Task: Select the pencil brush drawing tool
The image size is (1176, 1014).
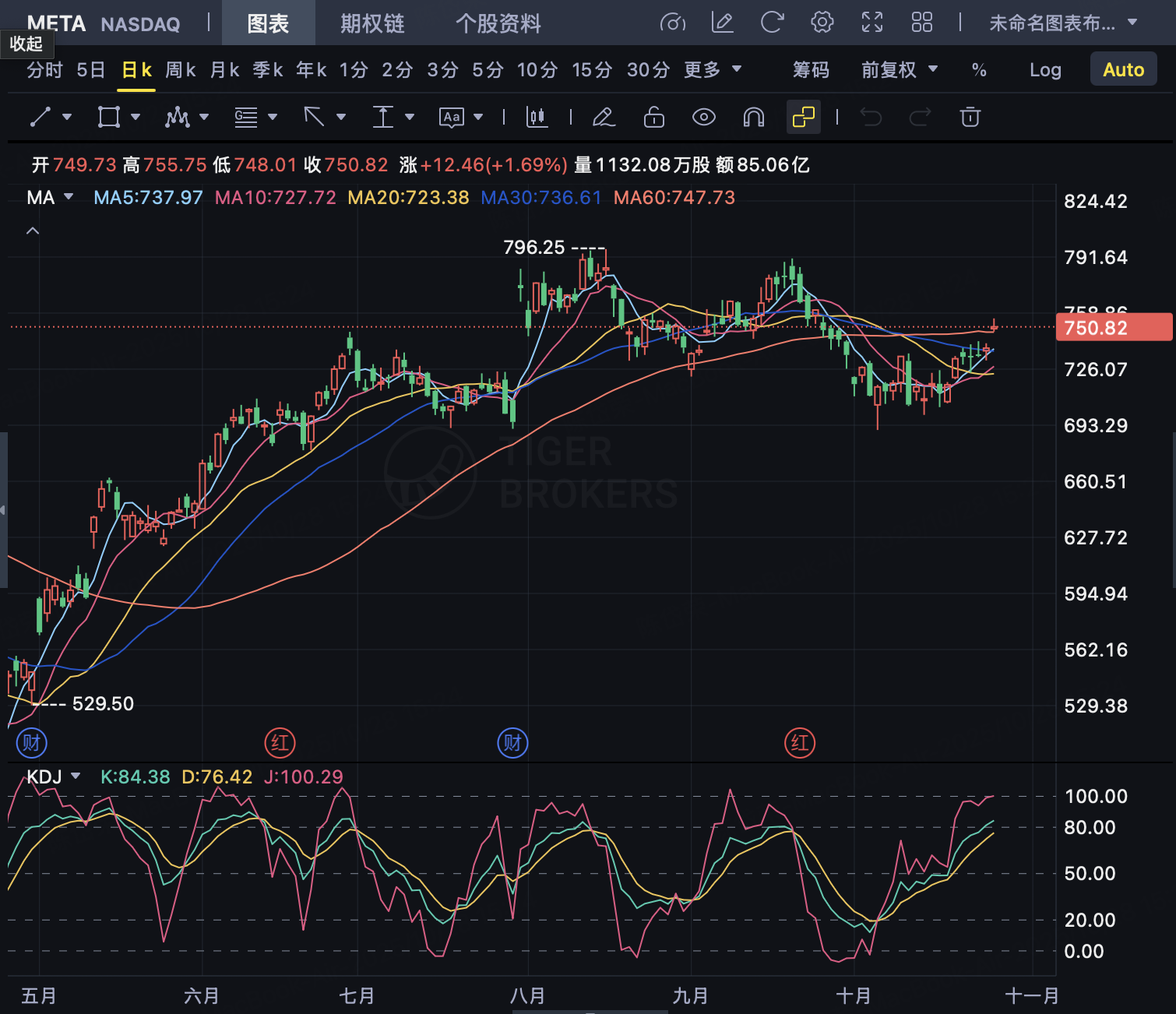Action: coord(604,117)
